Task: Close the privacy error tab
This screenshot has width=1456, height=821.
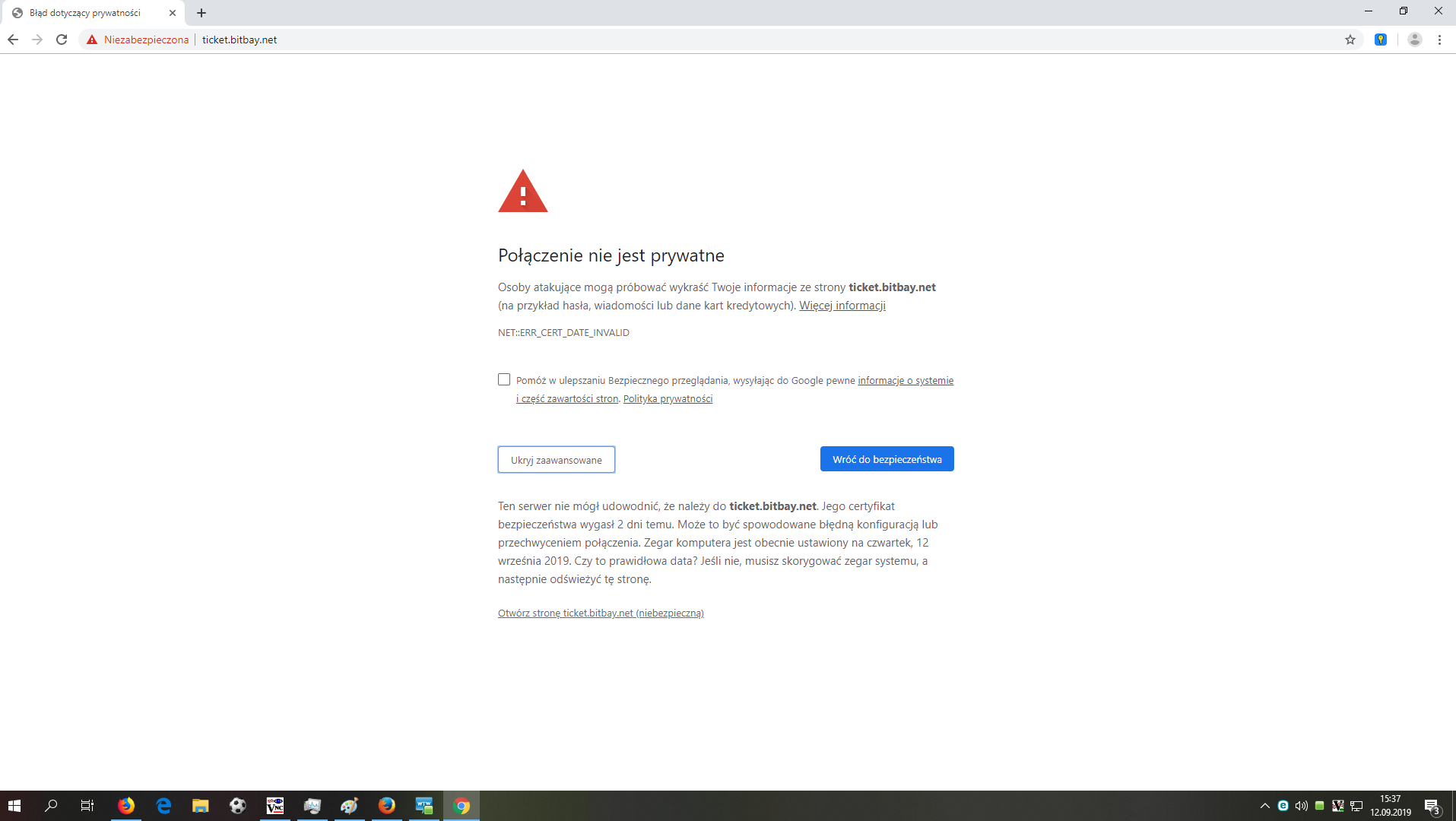Action: click(173, 13)
